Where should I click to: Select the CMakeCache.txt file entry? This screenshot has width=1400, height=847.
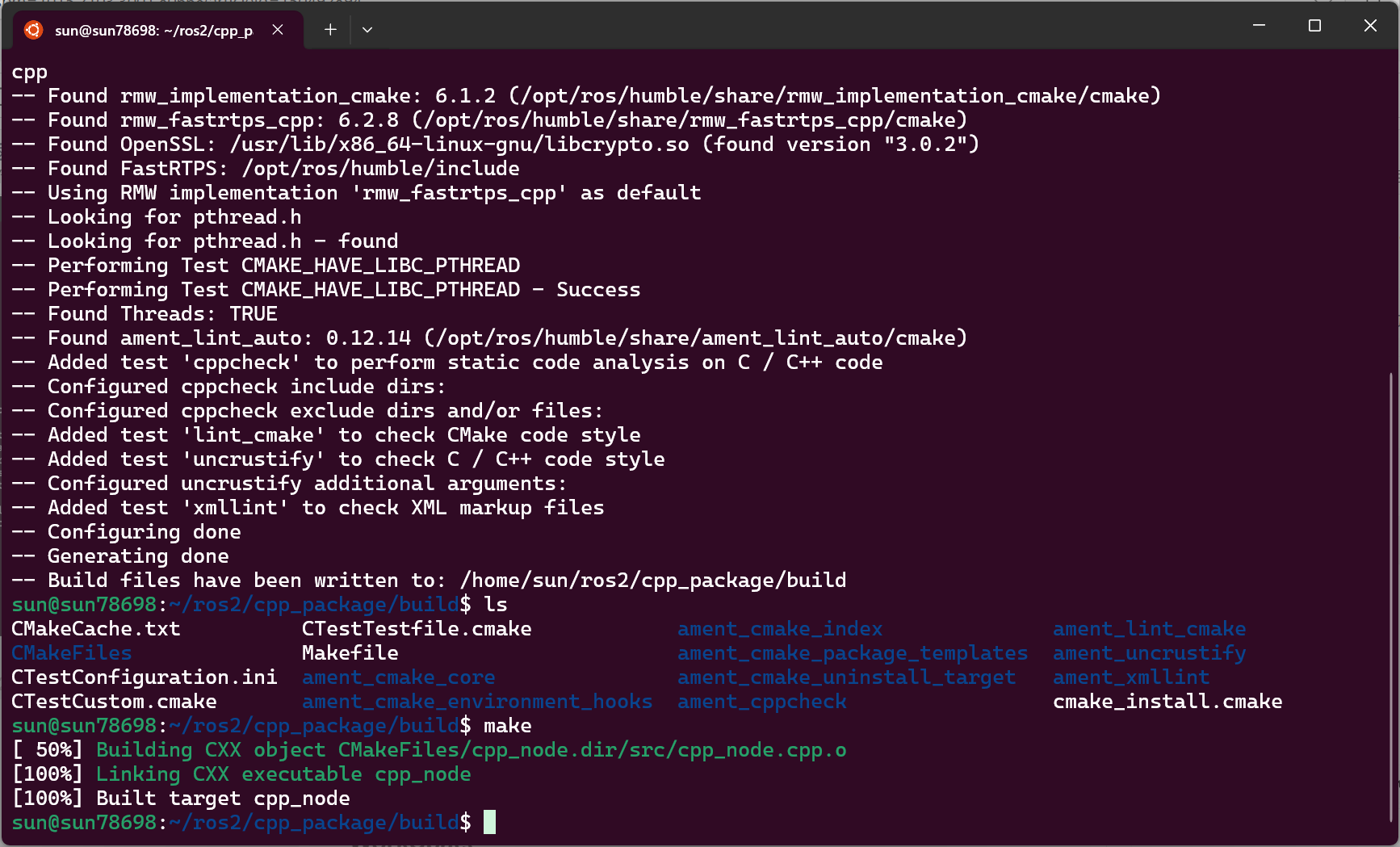[96, 628]
